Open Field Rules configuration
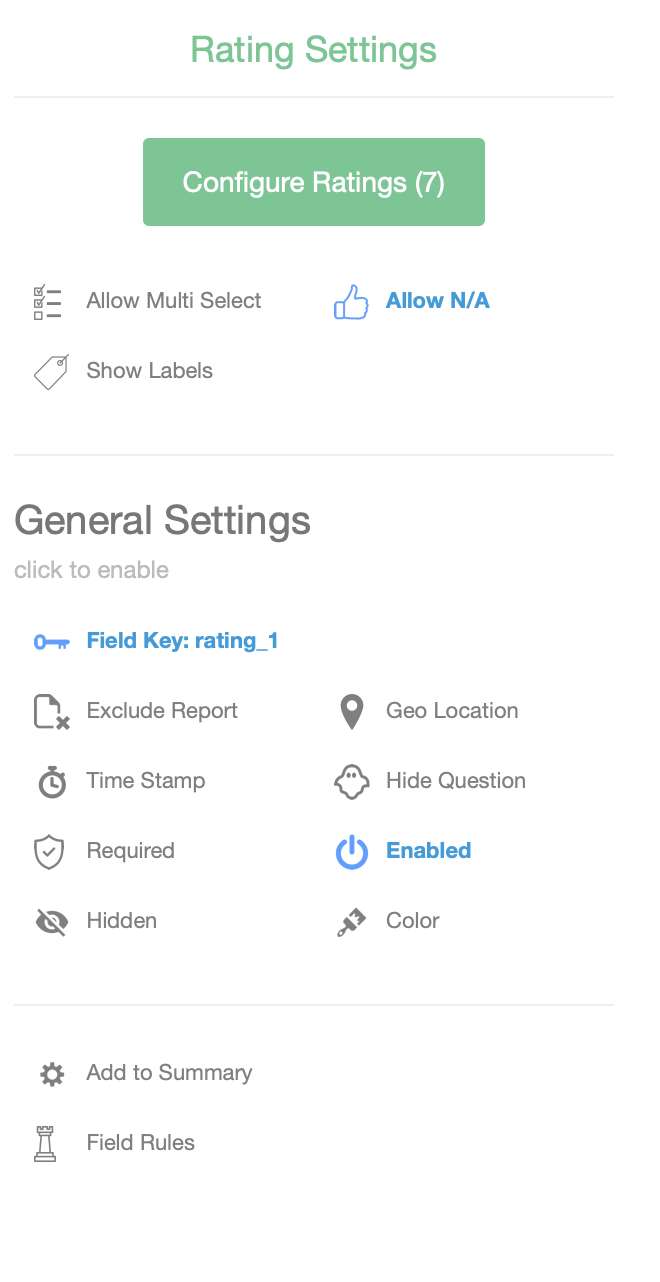The image size is (660, 1282). (x=140, y=1143)
